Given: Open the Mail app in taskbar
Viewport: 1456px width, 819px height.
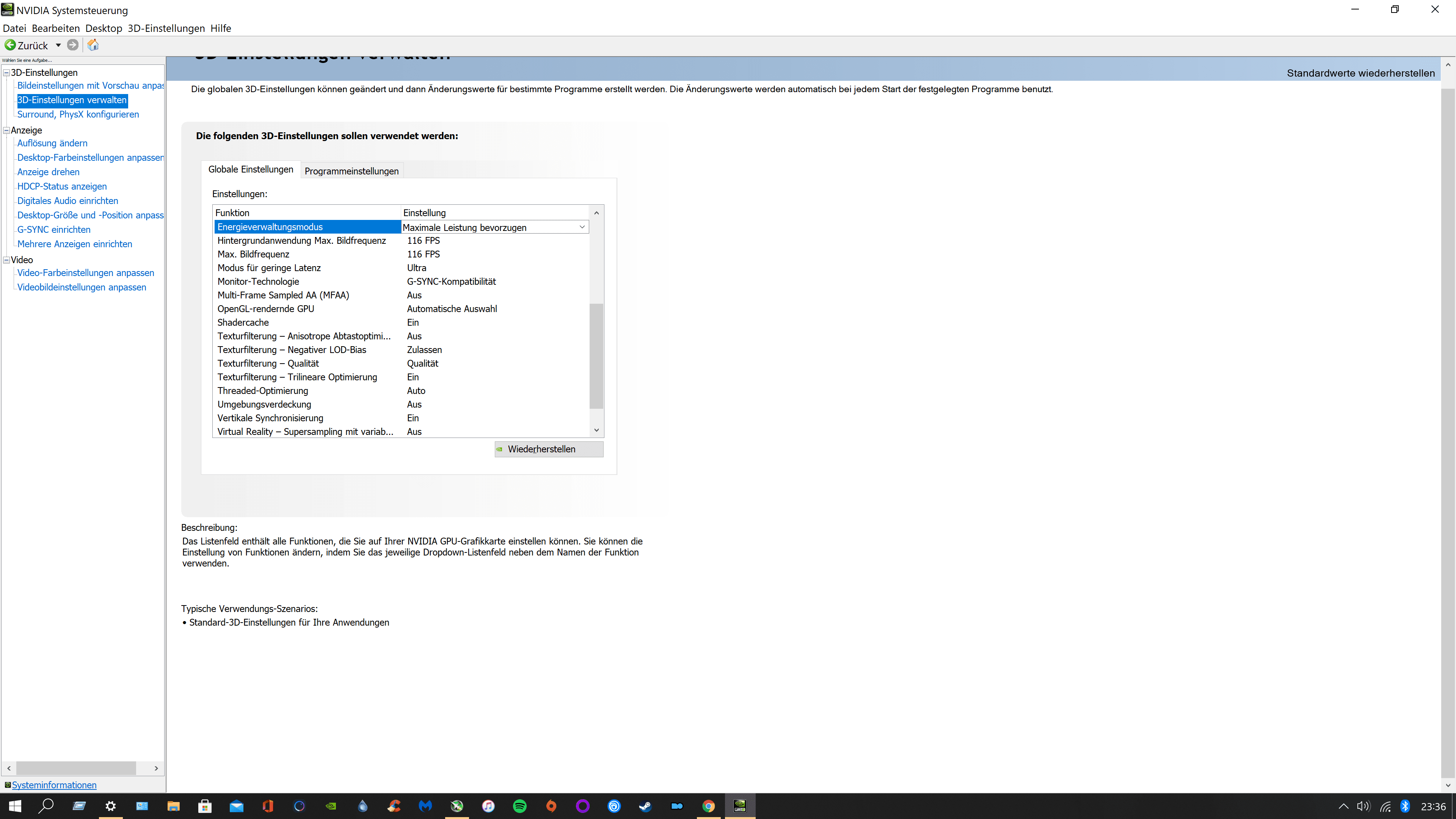Looking at the screenshot, I should tap(236, 806).
